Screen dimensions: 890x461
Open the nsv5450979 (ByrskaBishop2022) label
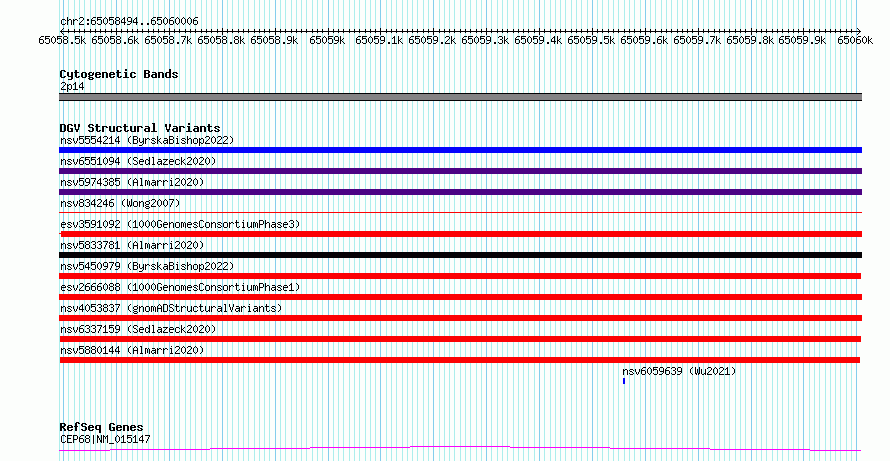pyautogui.click(x=147, y=266)
